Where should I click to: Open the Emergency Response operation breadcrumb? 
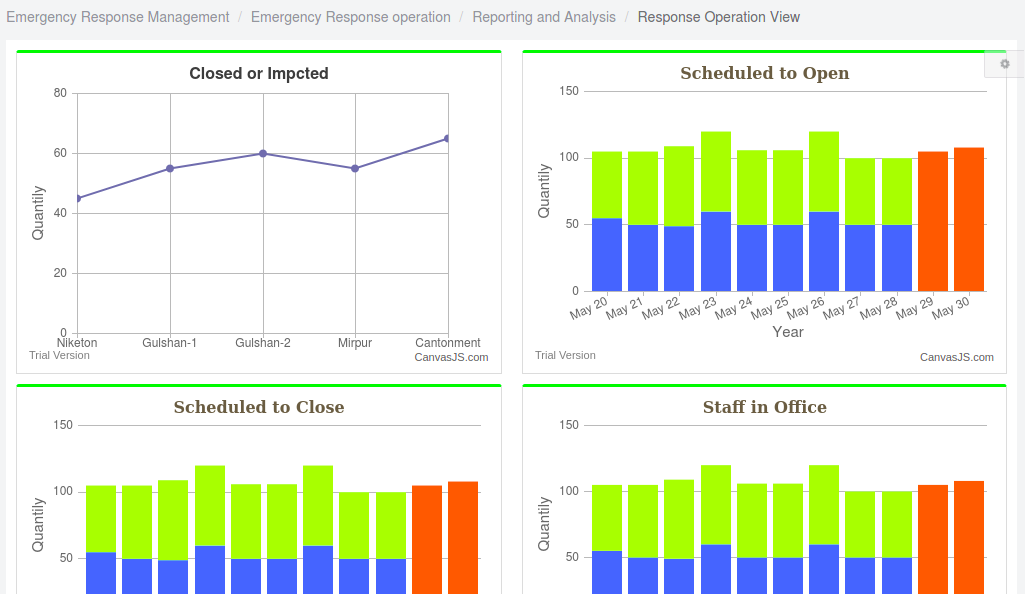(351, 17)
